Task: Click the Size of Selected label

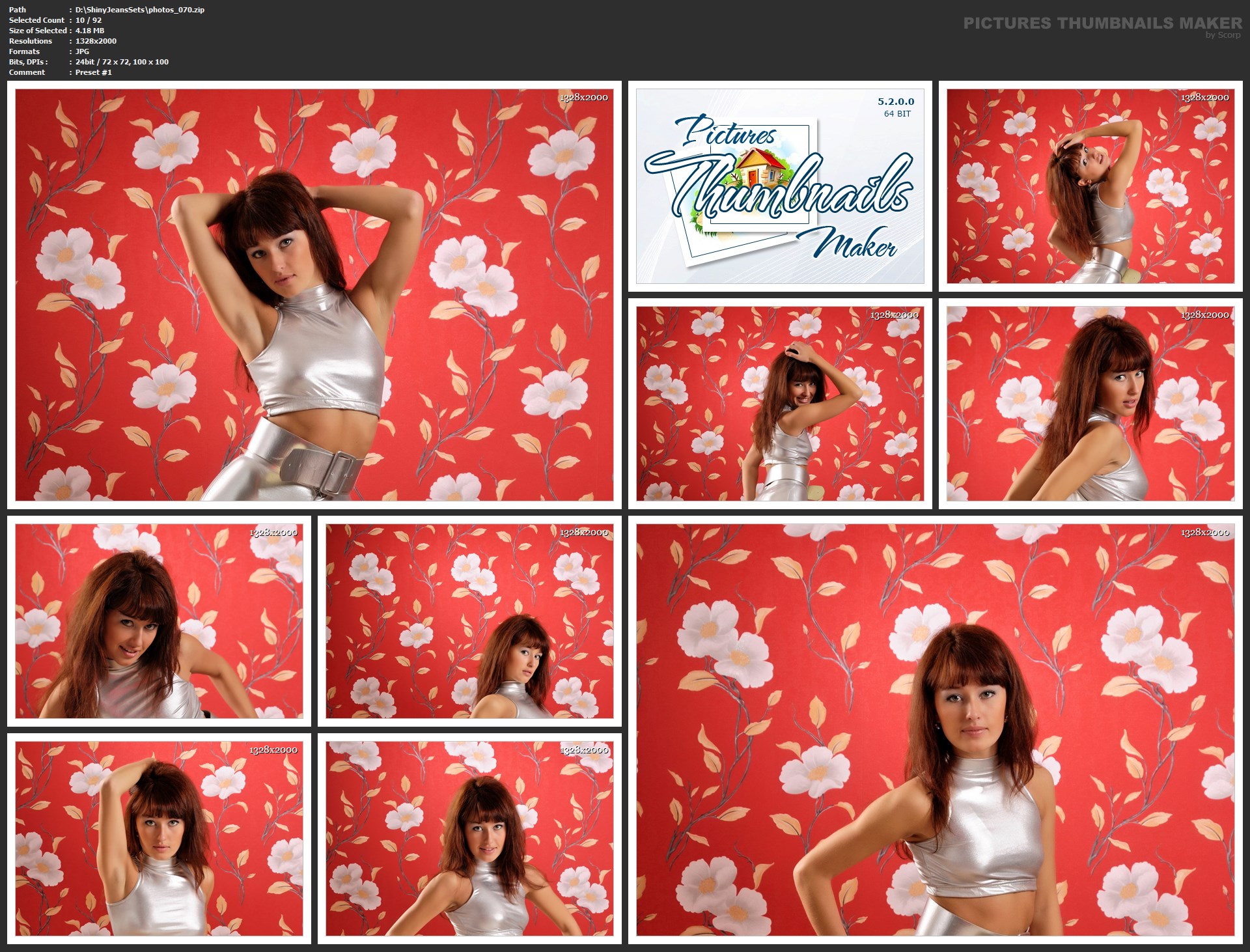Action: pos(38,31)
